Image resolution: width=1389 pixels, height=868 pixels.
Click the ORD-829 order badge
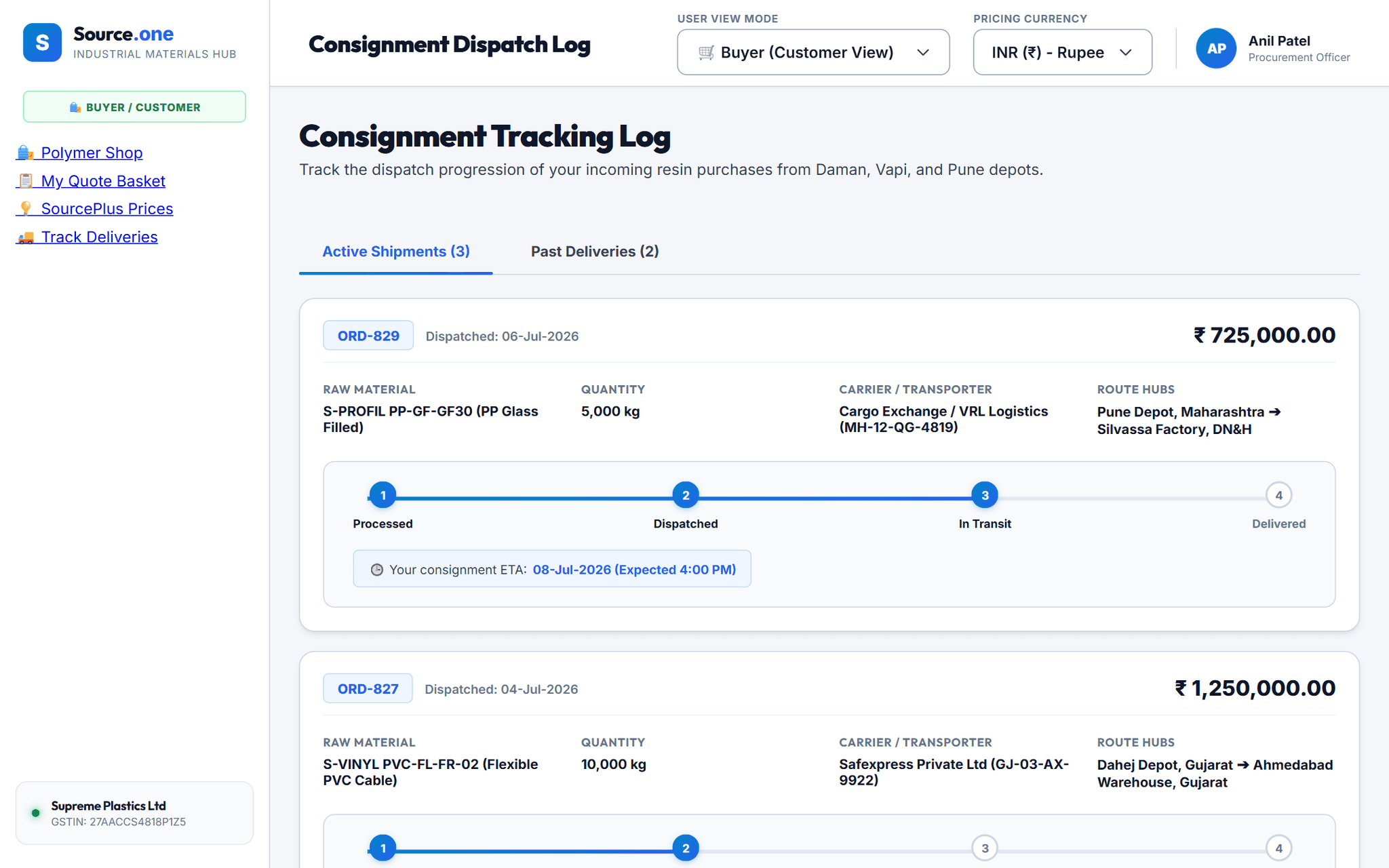tap(368, 336)
